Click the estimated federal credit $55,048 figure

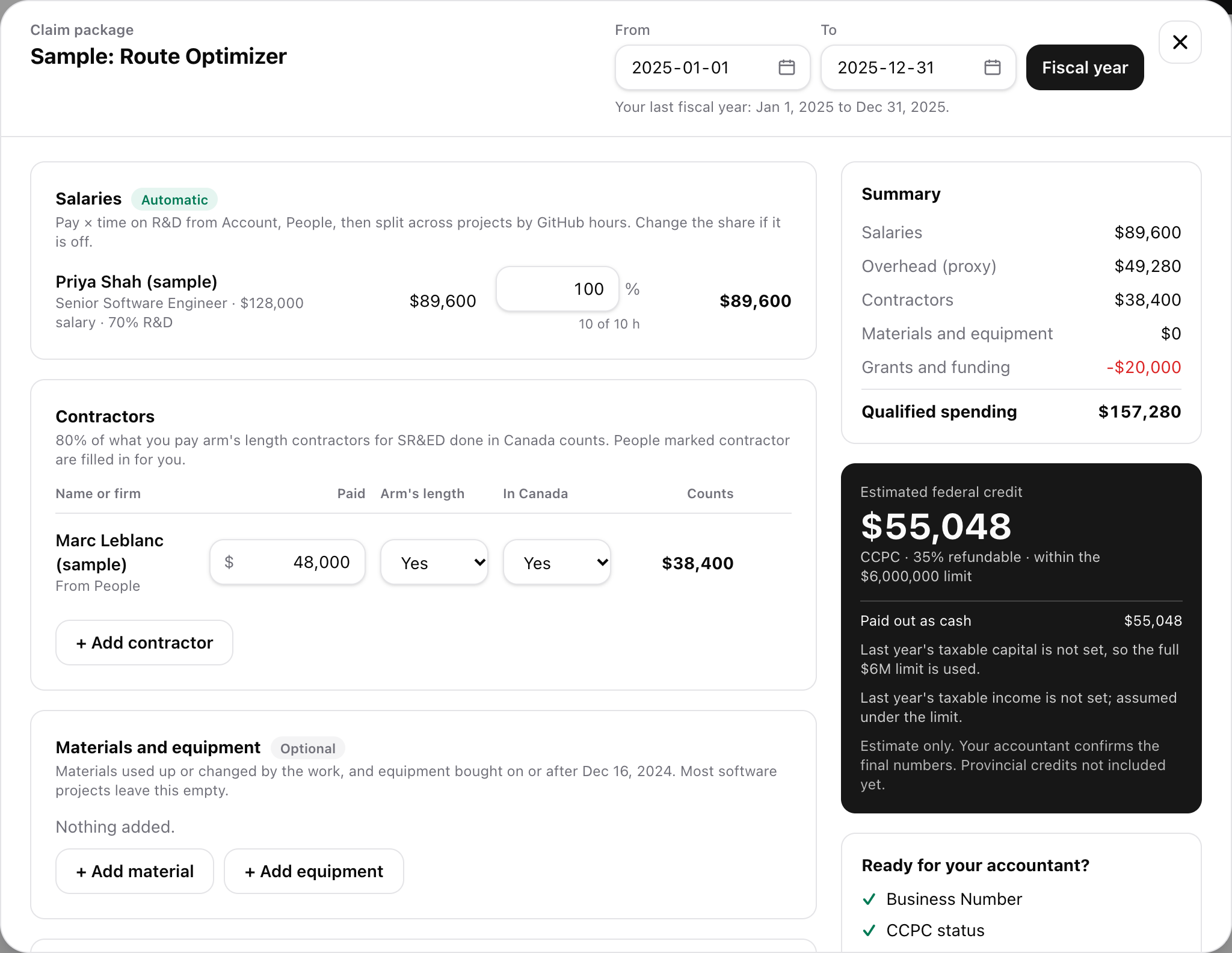936,526
